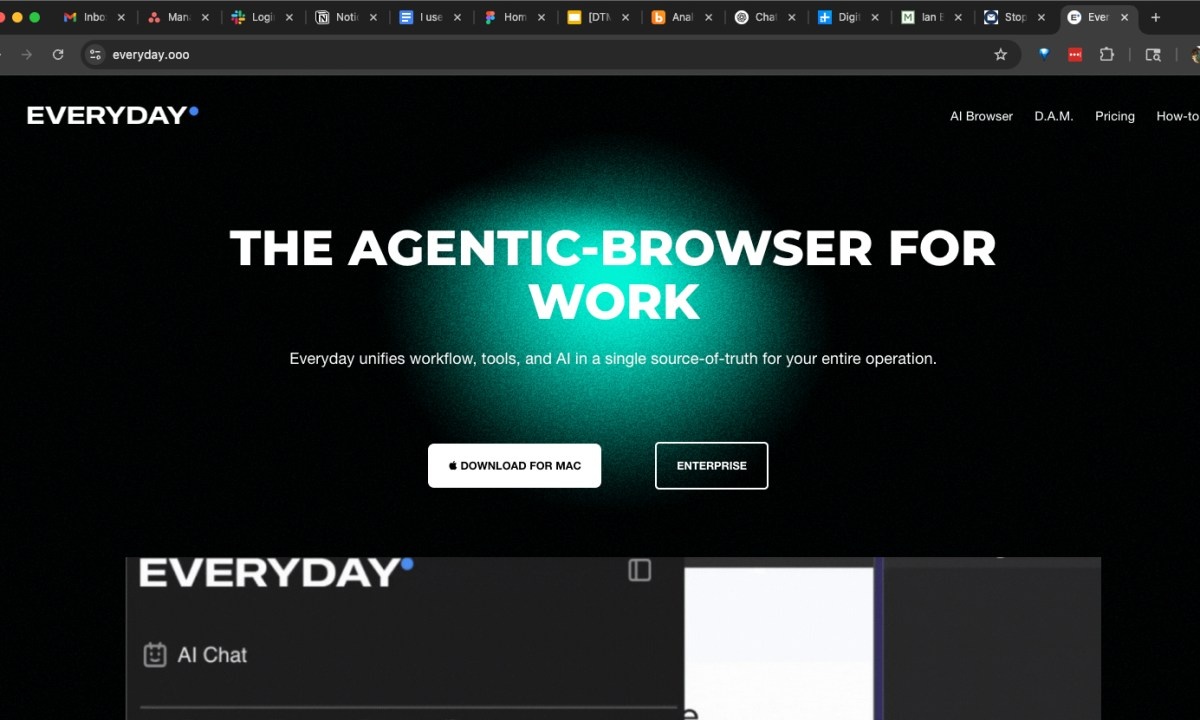Close the '[DTM' Slides tab
This screenshot has height=720, width=1200.
(x=625, y=17)
